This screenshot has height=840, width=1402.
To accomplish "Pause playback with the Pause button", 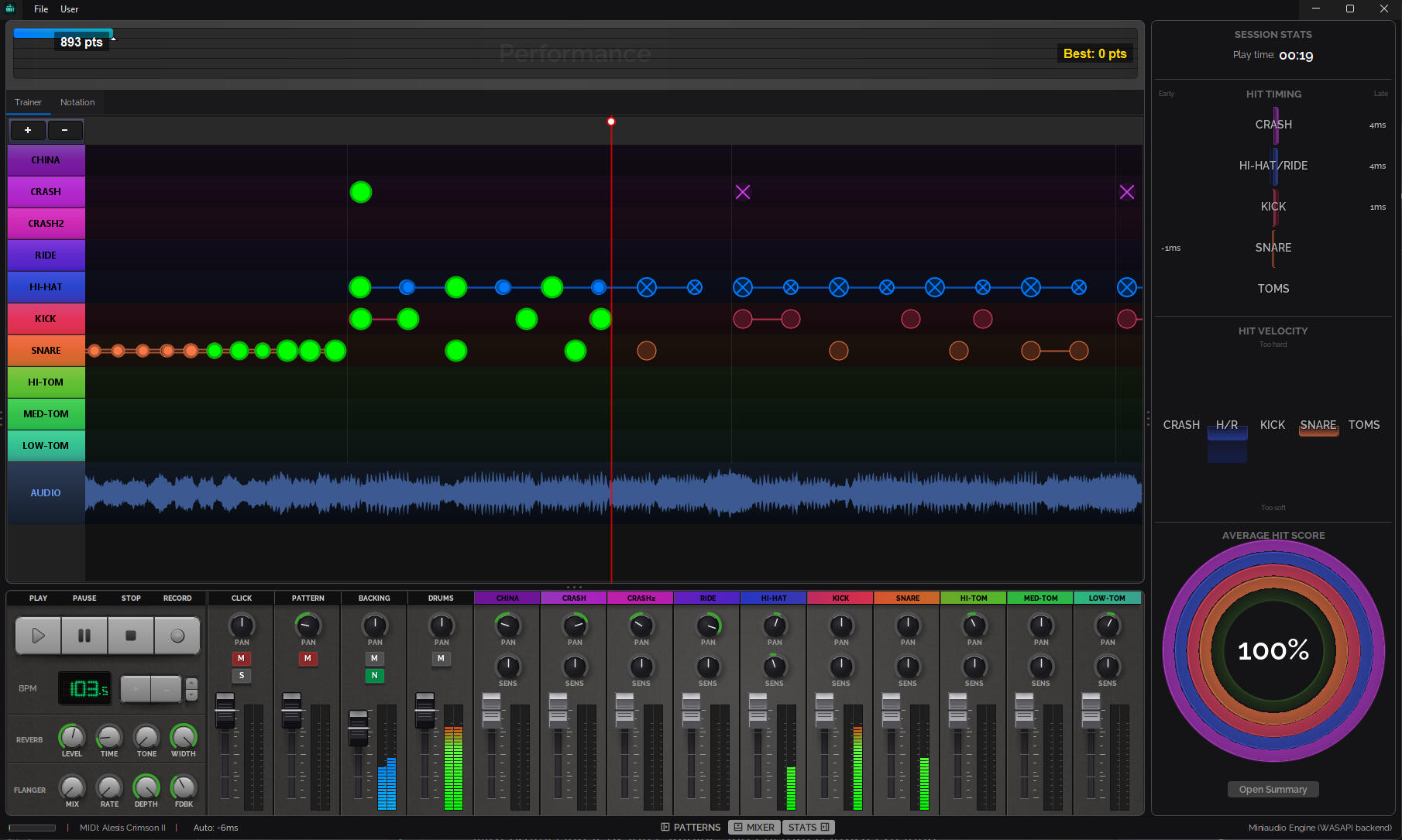I will click(x=84, y=636).
